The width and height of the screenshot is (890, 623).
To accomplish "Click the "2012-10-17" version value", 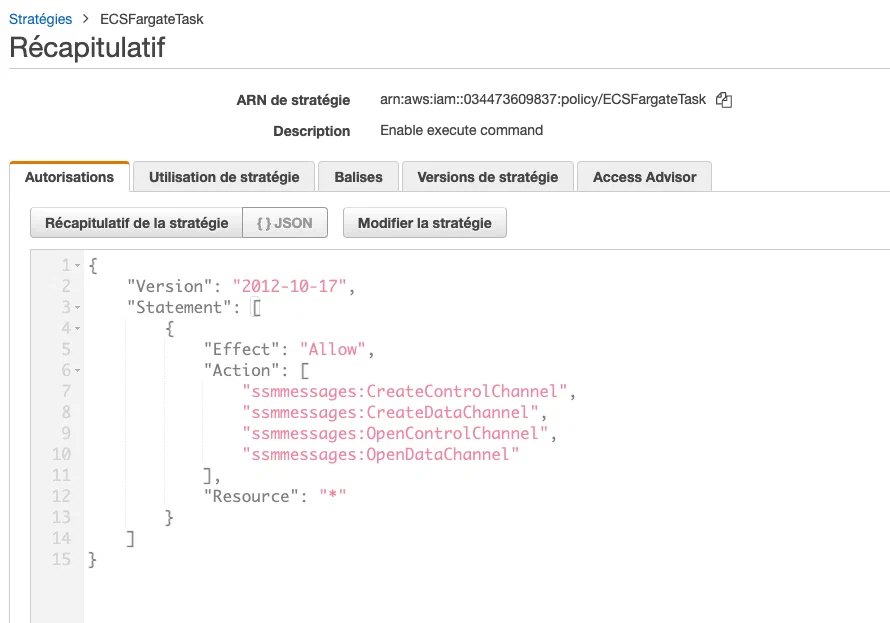I will coord(289,287).
